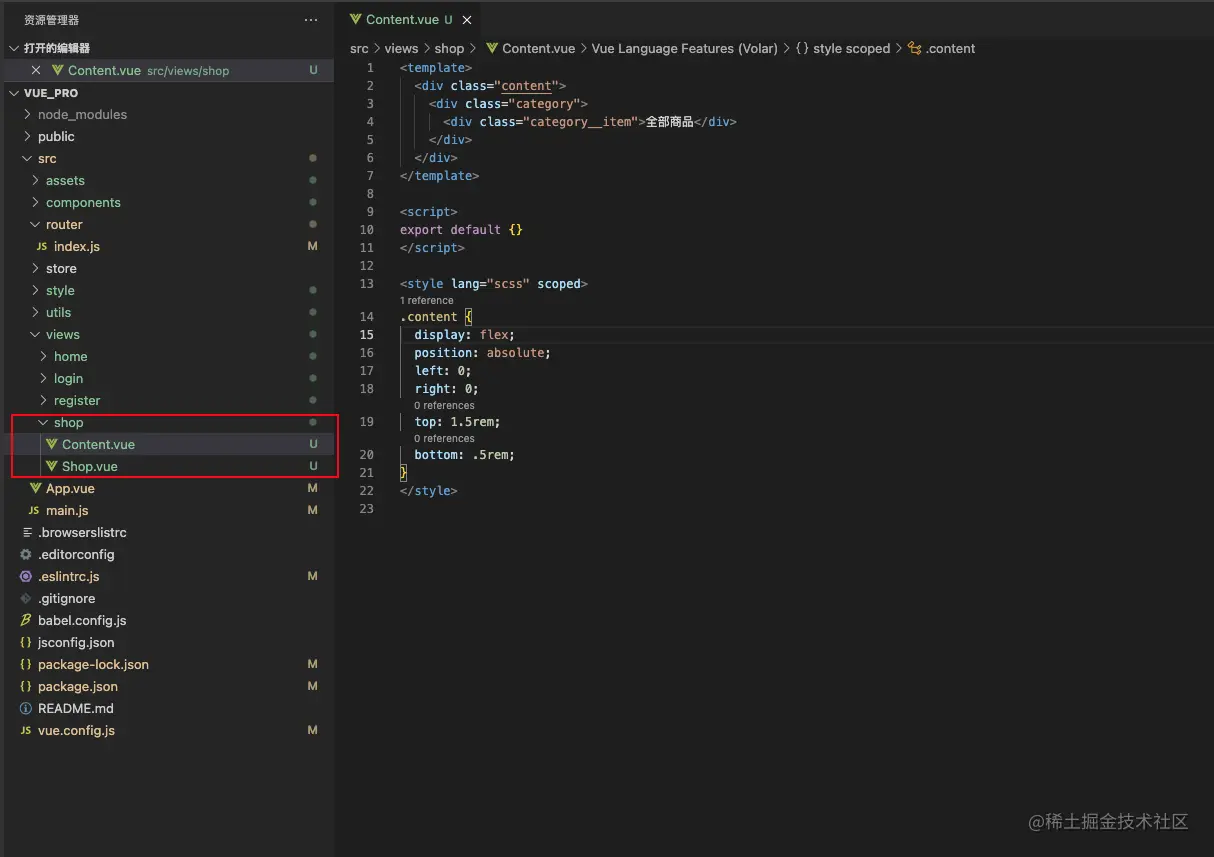Image resolution: width=1214 pixels, height=857 pixels.
Task: Close Content.vue in open editors list
Action: point(36,71)
